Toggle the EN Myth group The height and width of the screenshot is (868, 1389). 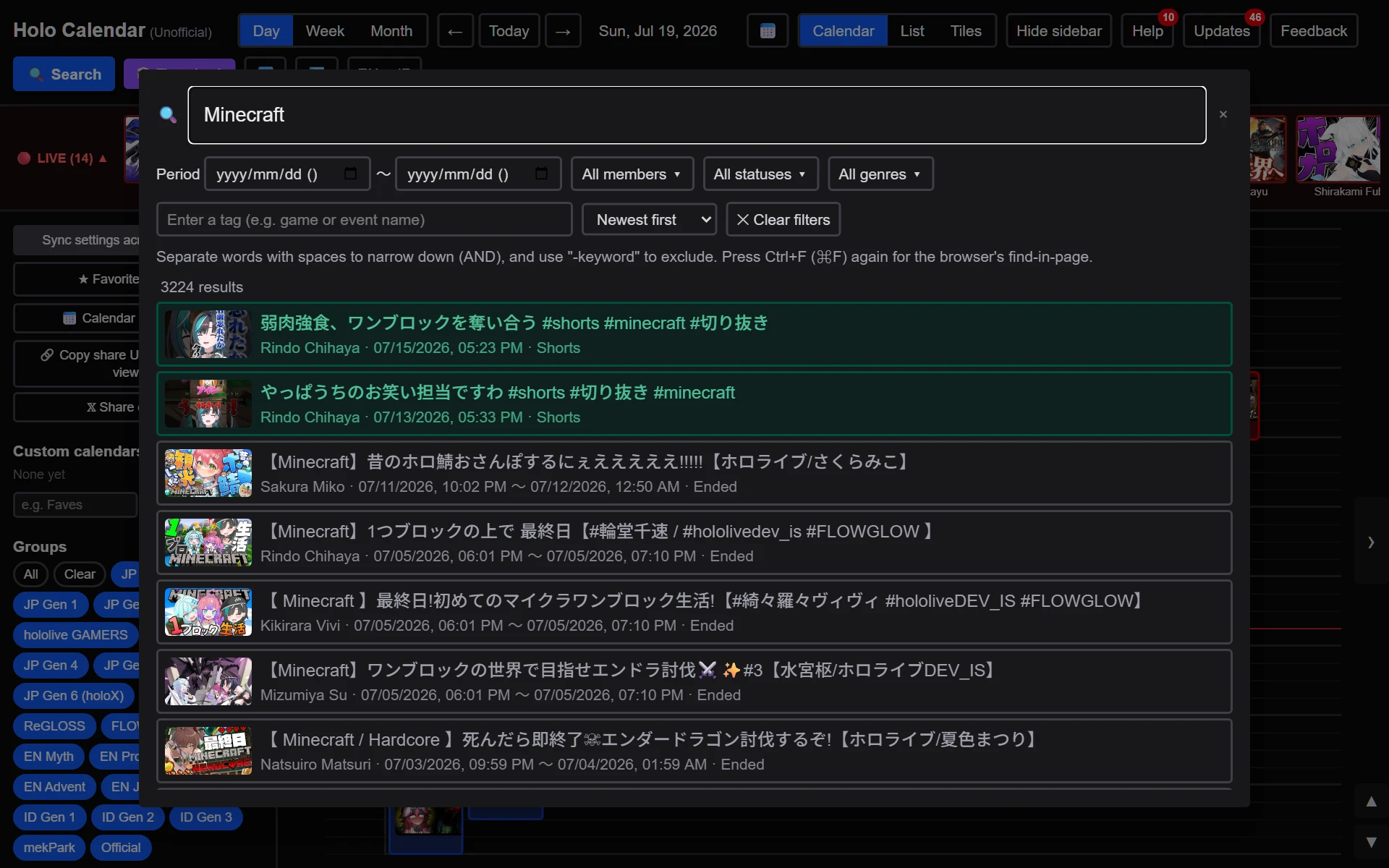[48, 756]
